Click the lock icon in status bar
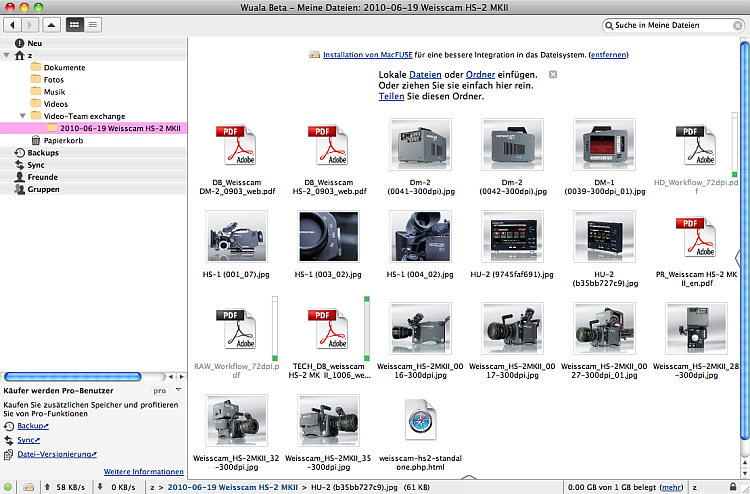Image resolution: width=750 pixels, height=494 pixels. point(733,487)
